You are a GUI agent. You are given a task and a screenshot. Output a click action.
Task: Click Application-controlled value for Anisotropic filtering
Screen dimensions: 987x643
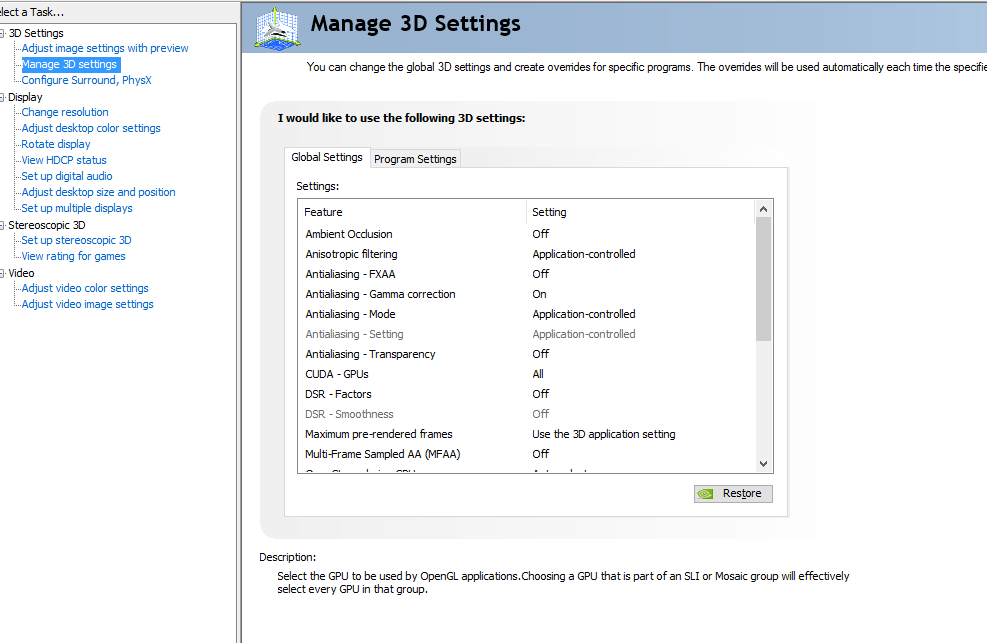coord(584,254)
